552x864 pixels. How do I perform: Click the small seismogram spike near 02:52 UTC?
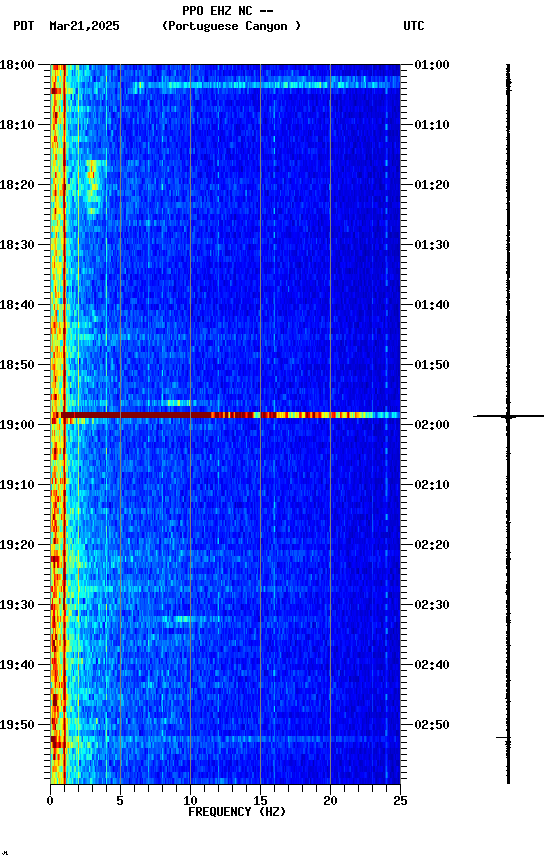[504, 737]
